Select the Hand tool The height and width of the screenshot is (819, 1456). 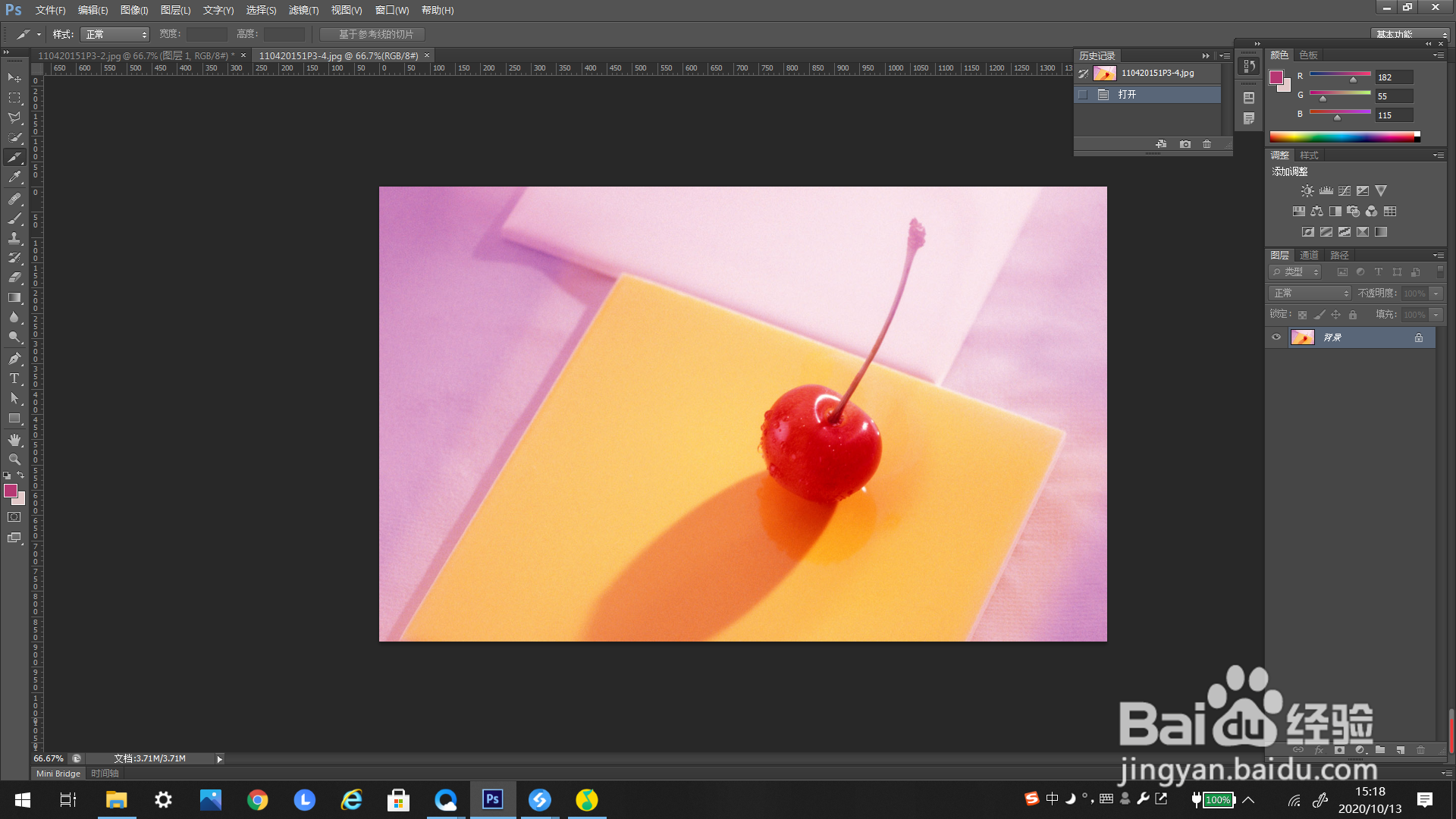pyautogui.click(x=14, y=440)
